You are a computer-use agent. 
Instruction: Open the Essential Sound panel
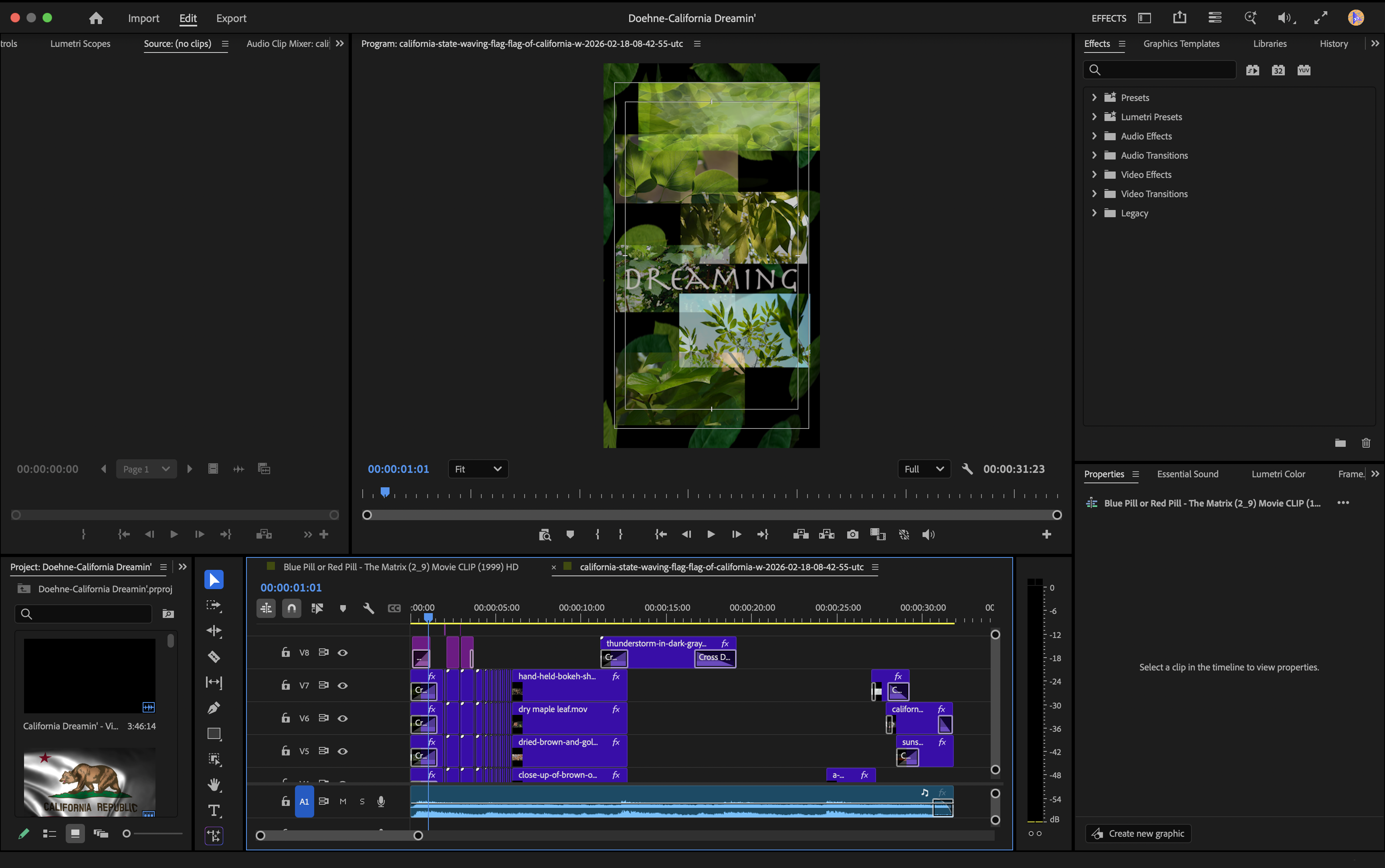point(1187,474)
